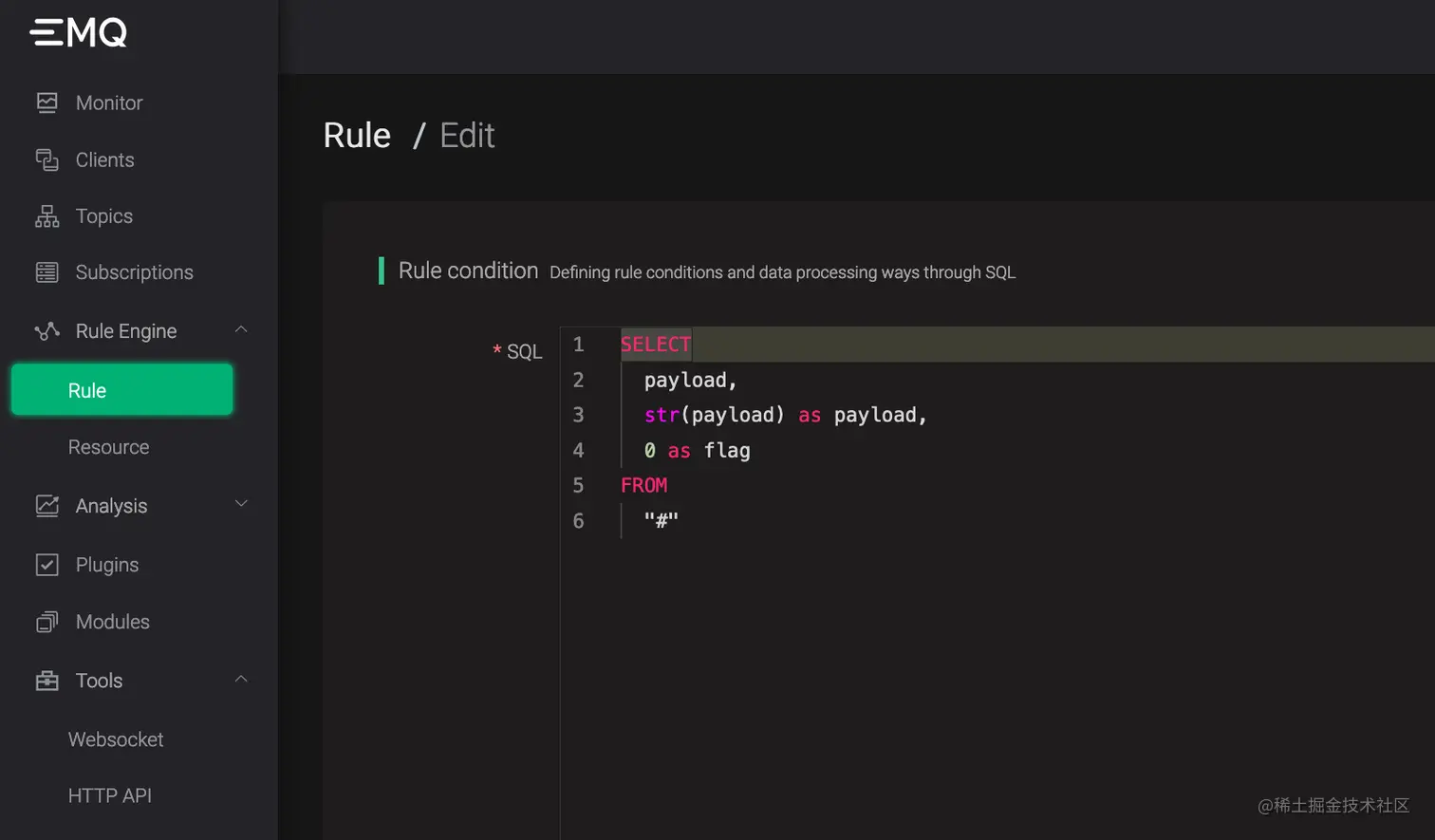Click the Clients sidebar icon
The image size is (1435, 840).
47,159
